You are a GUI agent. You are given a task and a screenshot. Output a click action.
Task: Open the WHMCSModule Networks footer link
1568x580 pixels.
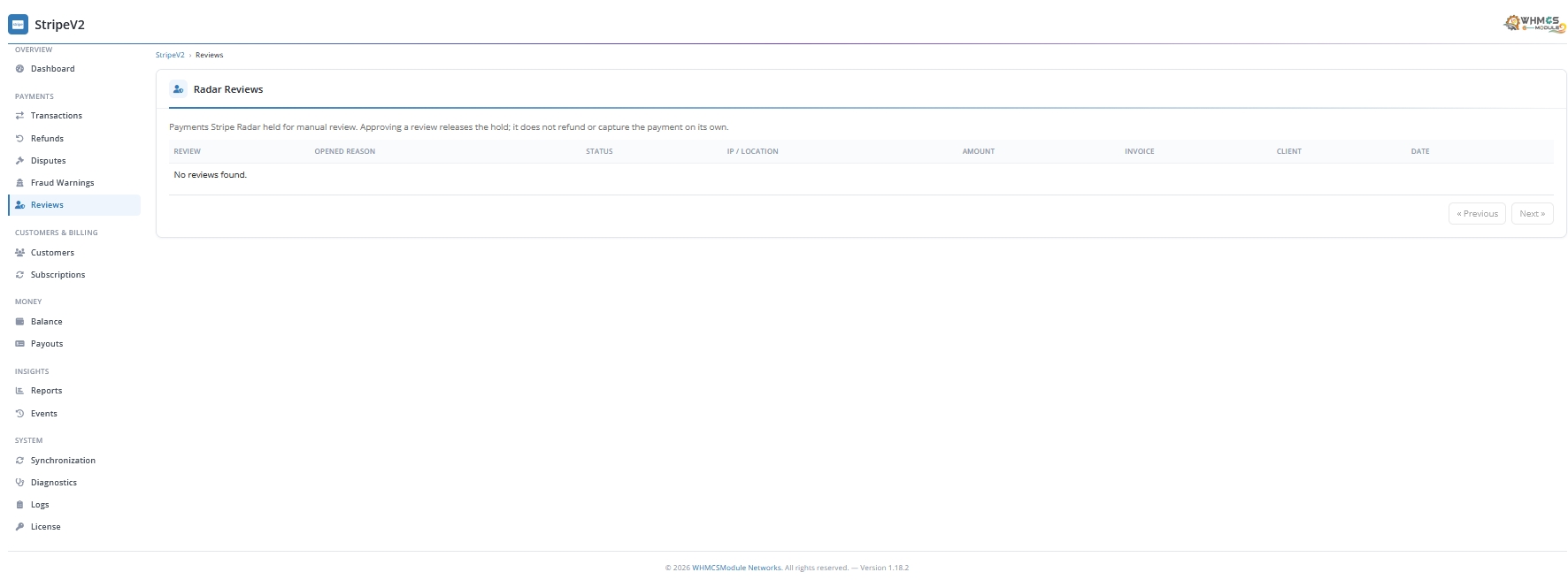coord(736,568)
